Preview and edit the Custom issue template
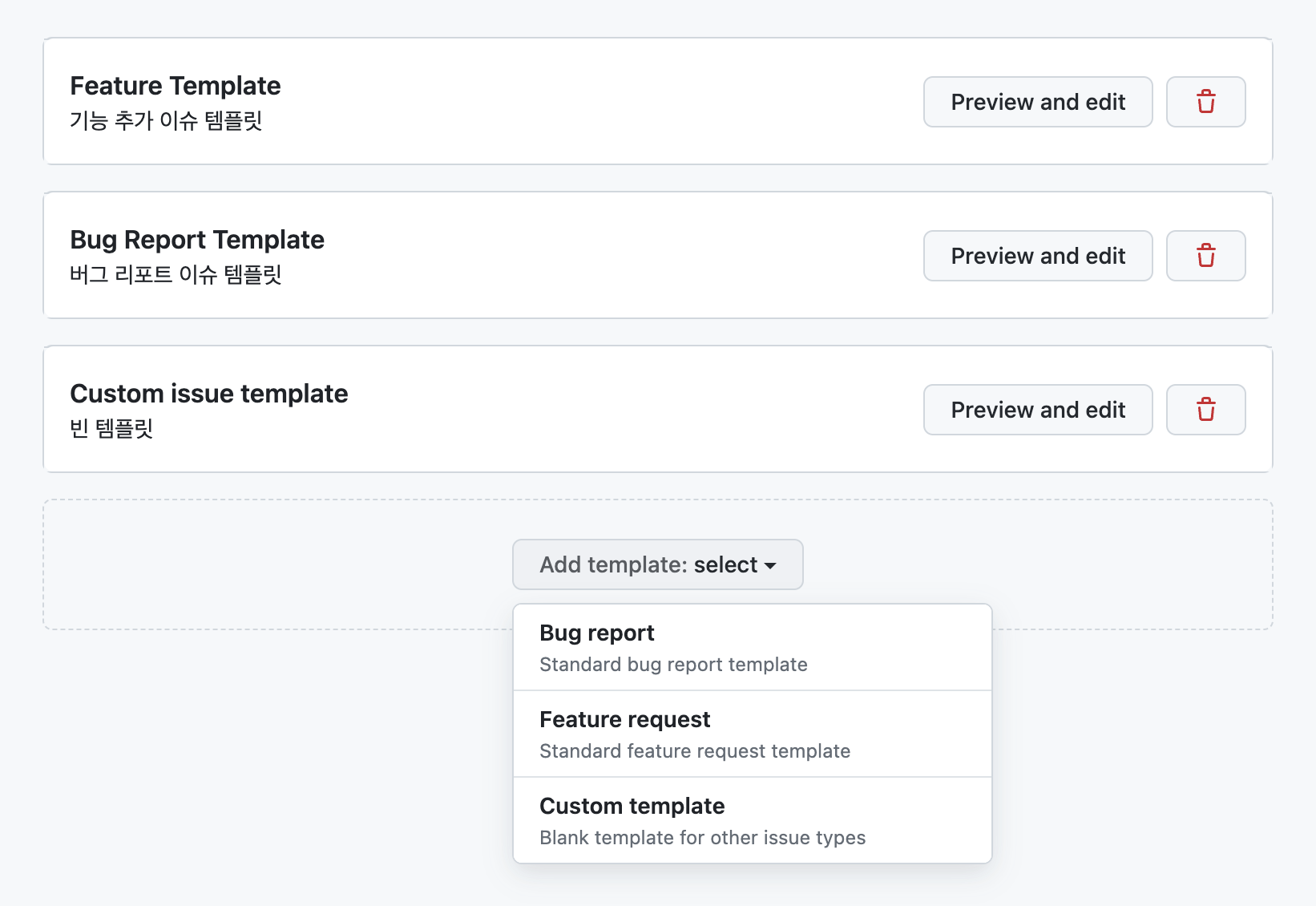This screenshot has width=1316, height=906. click(1037, 410)
